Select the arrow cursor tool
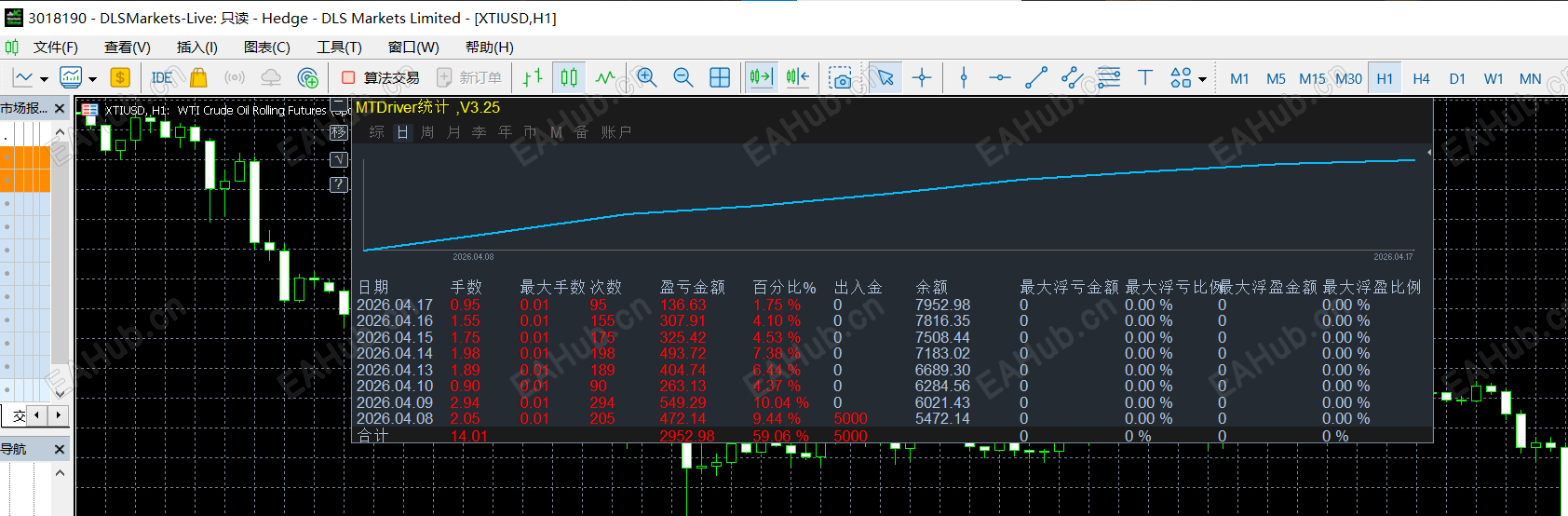This screenshot has height=516, width=1568. [885, 78]
